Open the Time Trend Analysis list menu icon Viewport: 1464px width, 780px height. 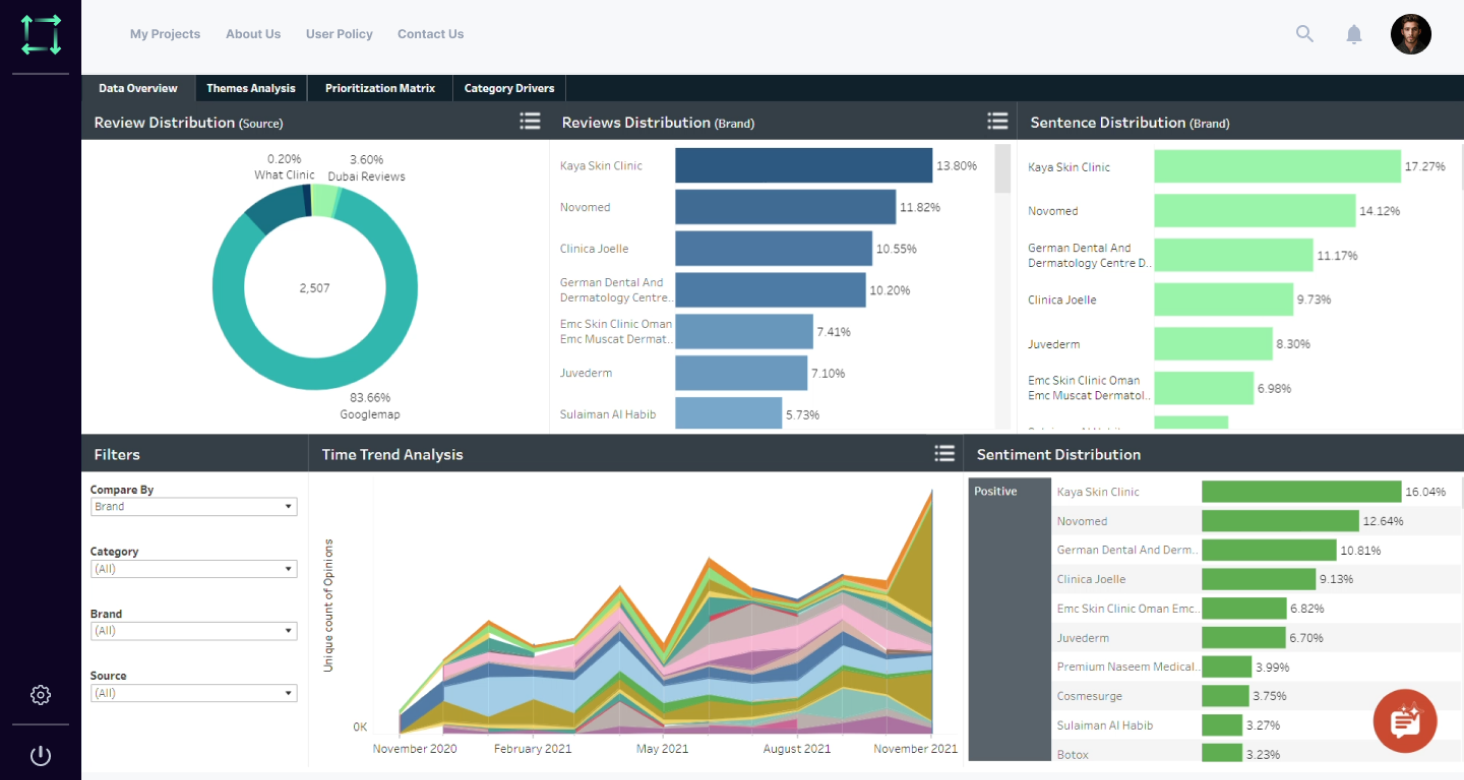944,453
